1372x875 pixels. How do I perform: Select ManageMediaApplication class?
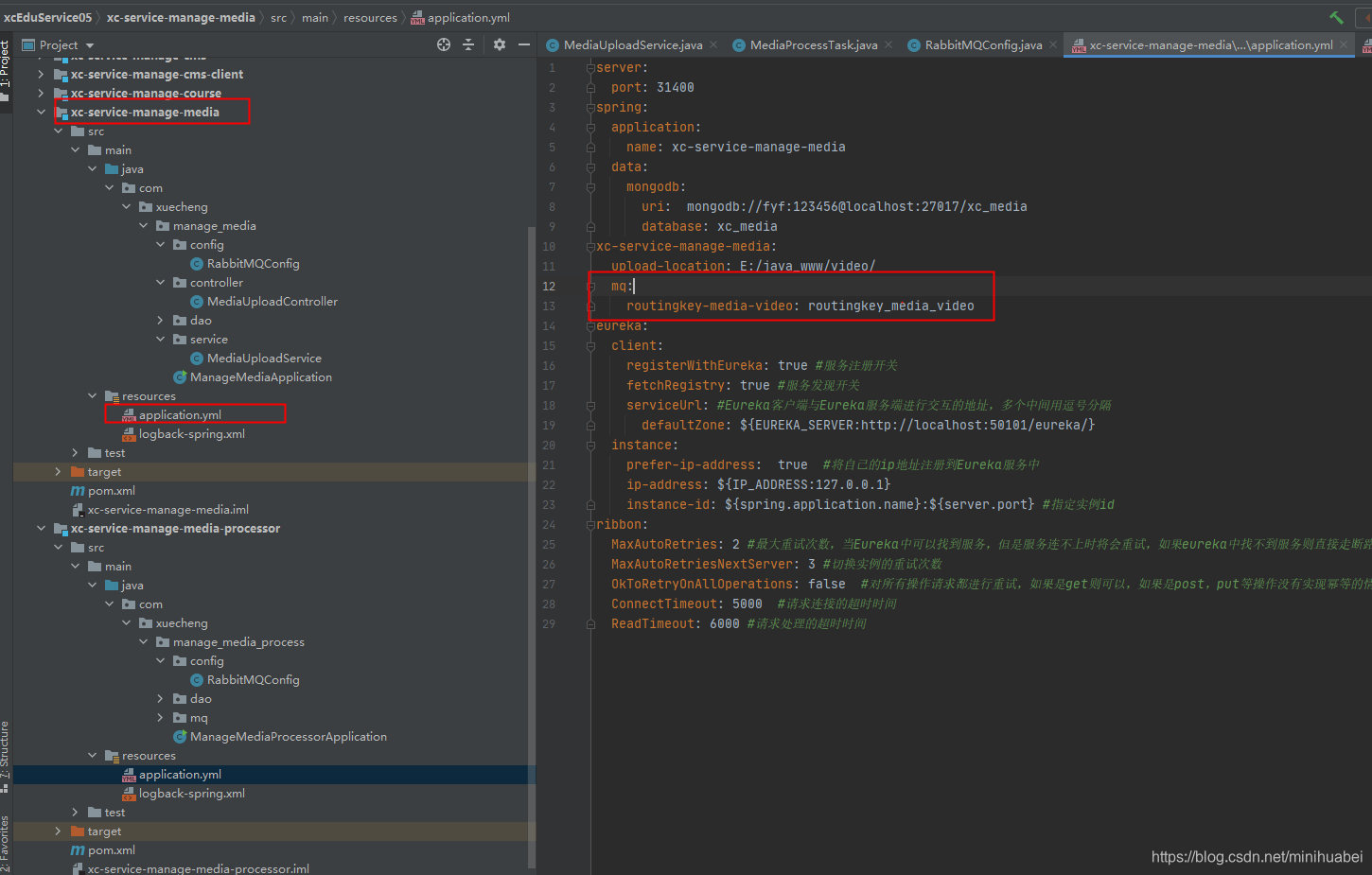[260, 376]
